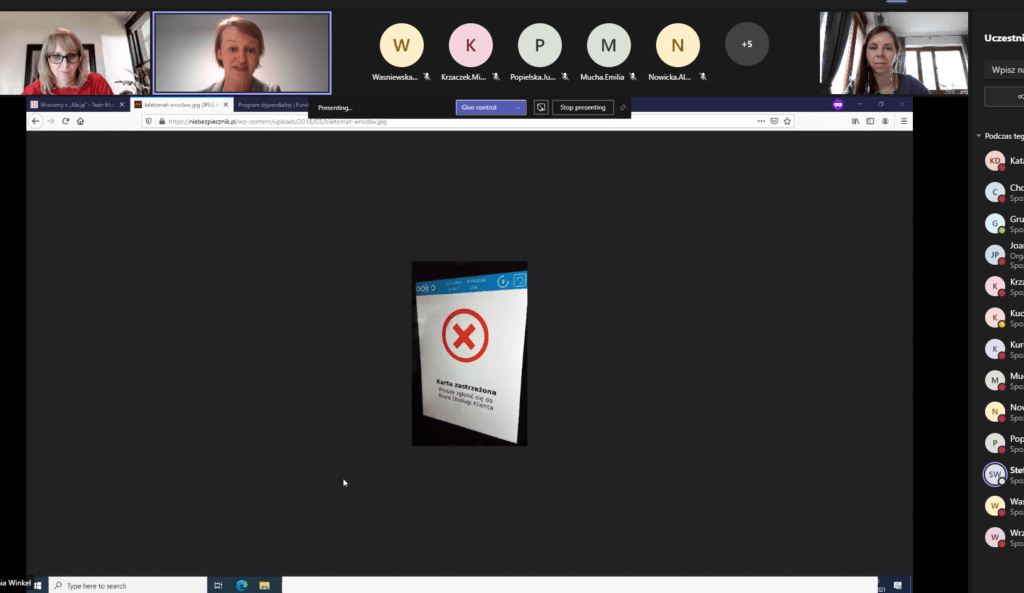The height and width of the screenshot is (593, 1024).
Task: Show site security padlock info
Action: 162,121
